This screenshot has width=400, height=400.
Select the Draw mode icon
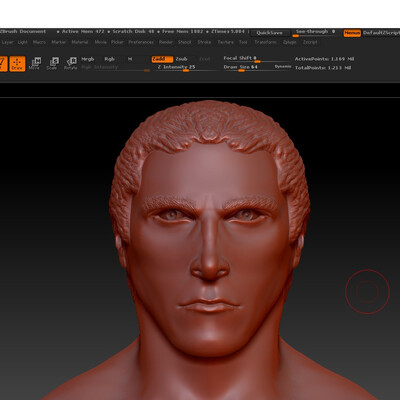pos(17,63)
